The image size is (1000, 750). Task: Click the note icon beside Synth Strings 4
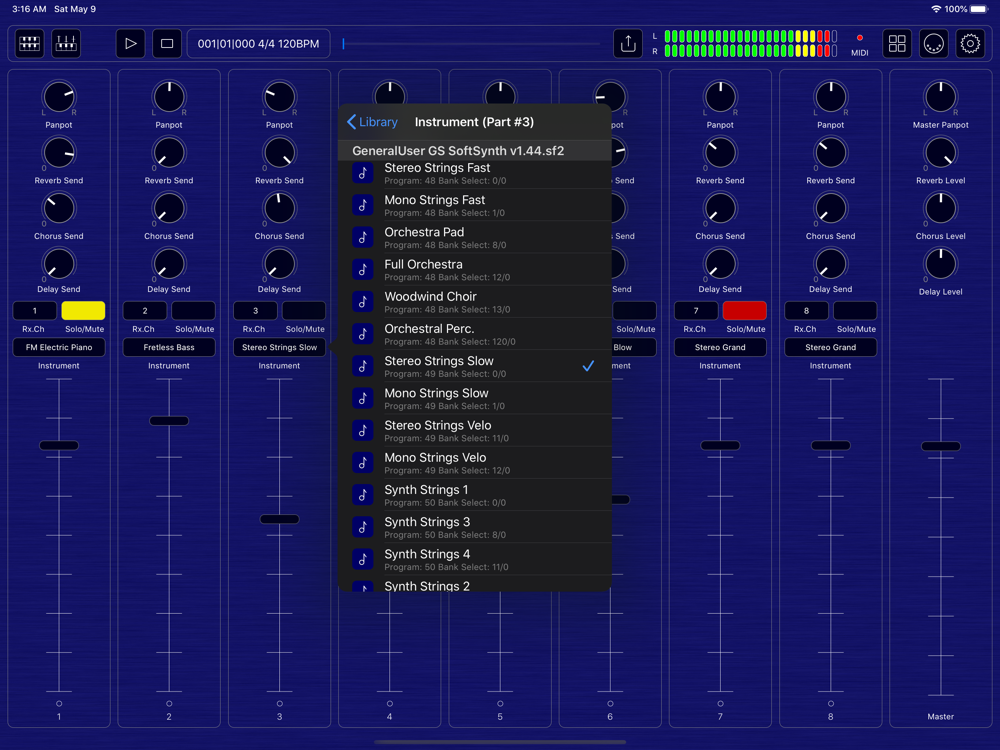[x=363, y=559]
